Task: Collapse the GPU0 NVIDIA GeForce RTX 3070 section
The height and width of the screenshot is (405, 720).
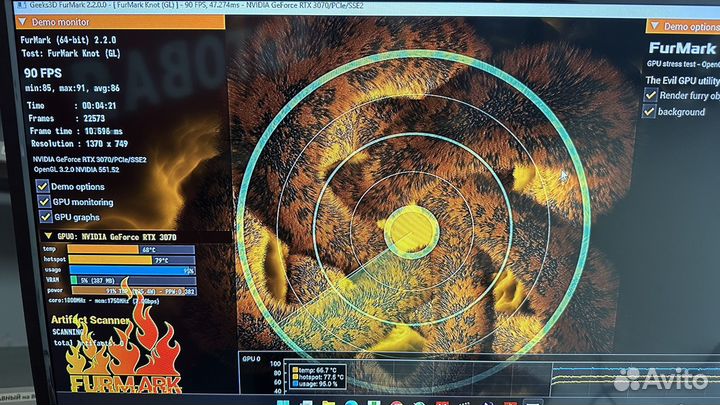Action: point(48,236)
